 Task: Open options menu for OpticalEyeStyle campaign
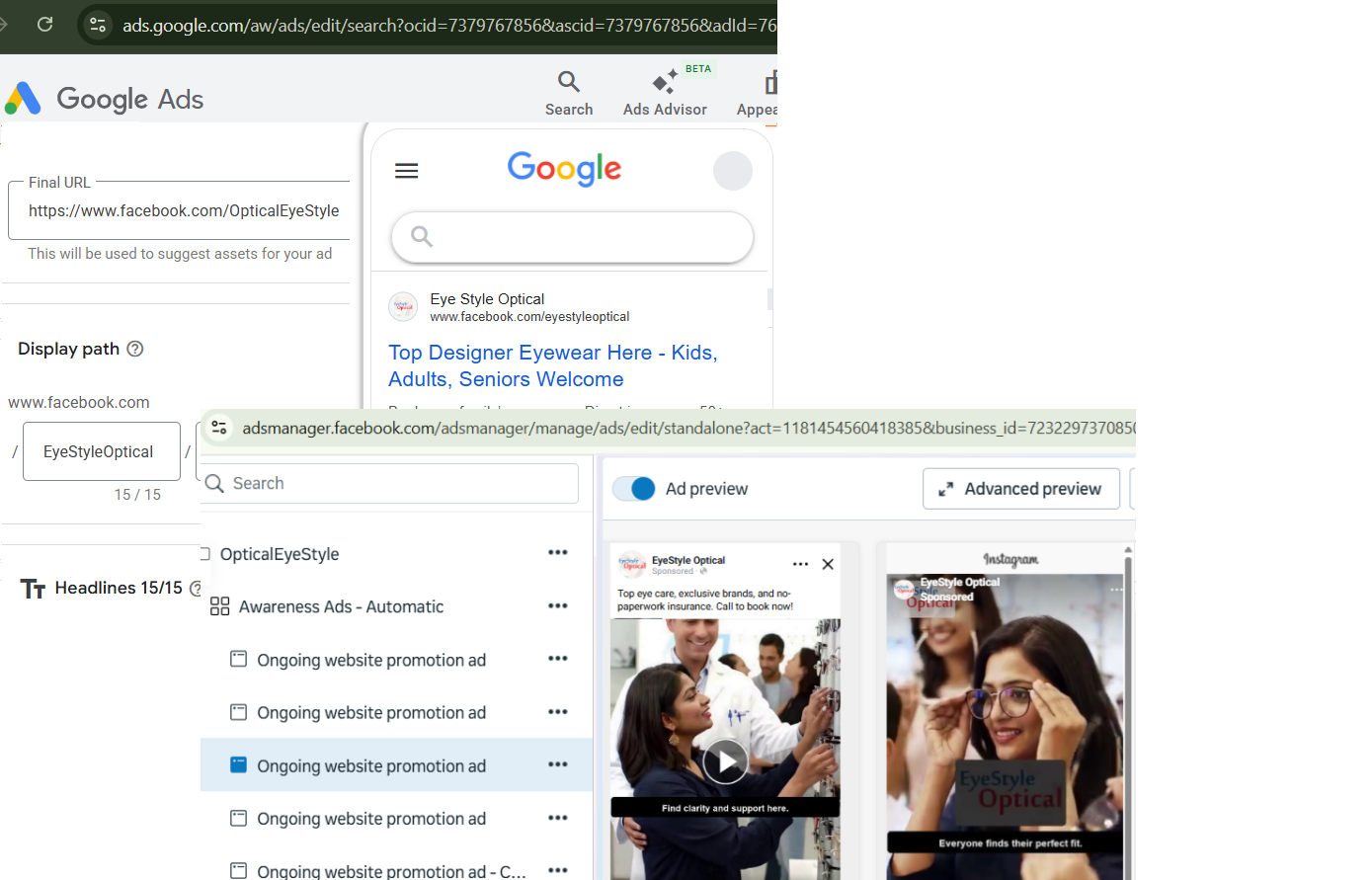point(557,553)
